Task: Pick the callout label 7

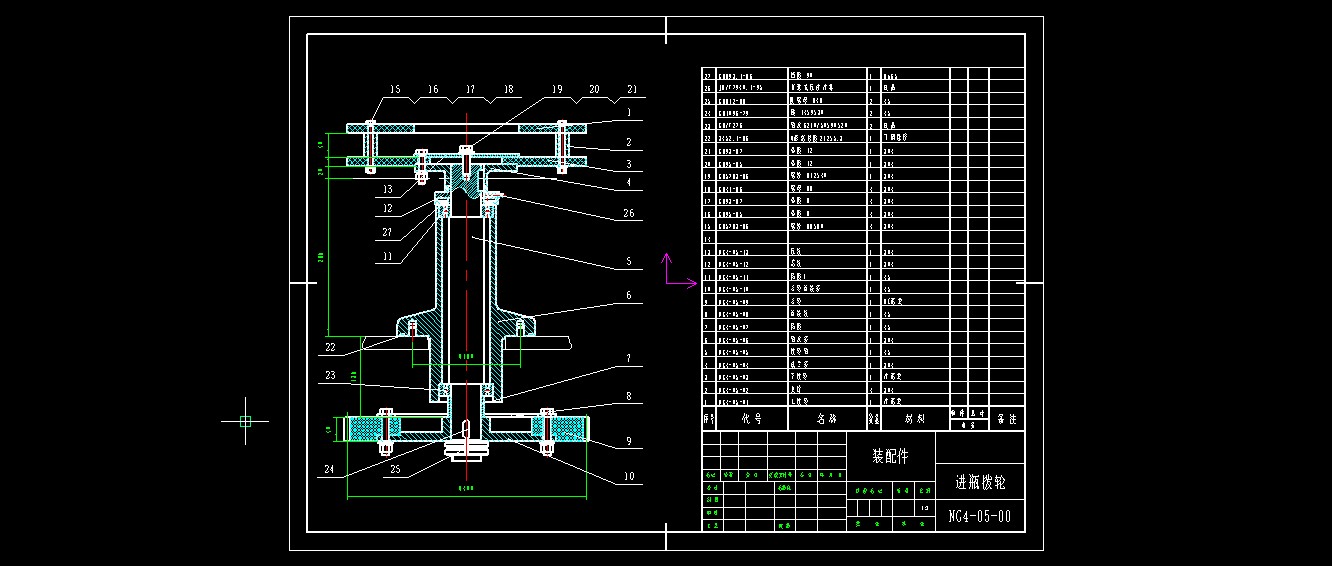Action: (629, 358)
